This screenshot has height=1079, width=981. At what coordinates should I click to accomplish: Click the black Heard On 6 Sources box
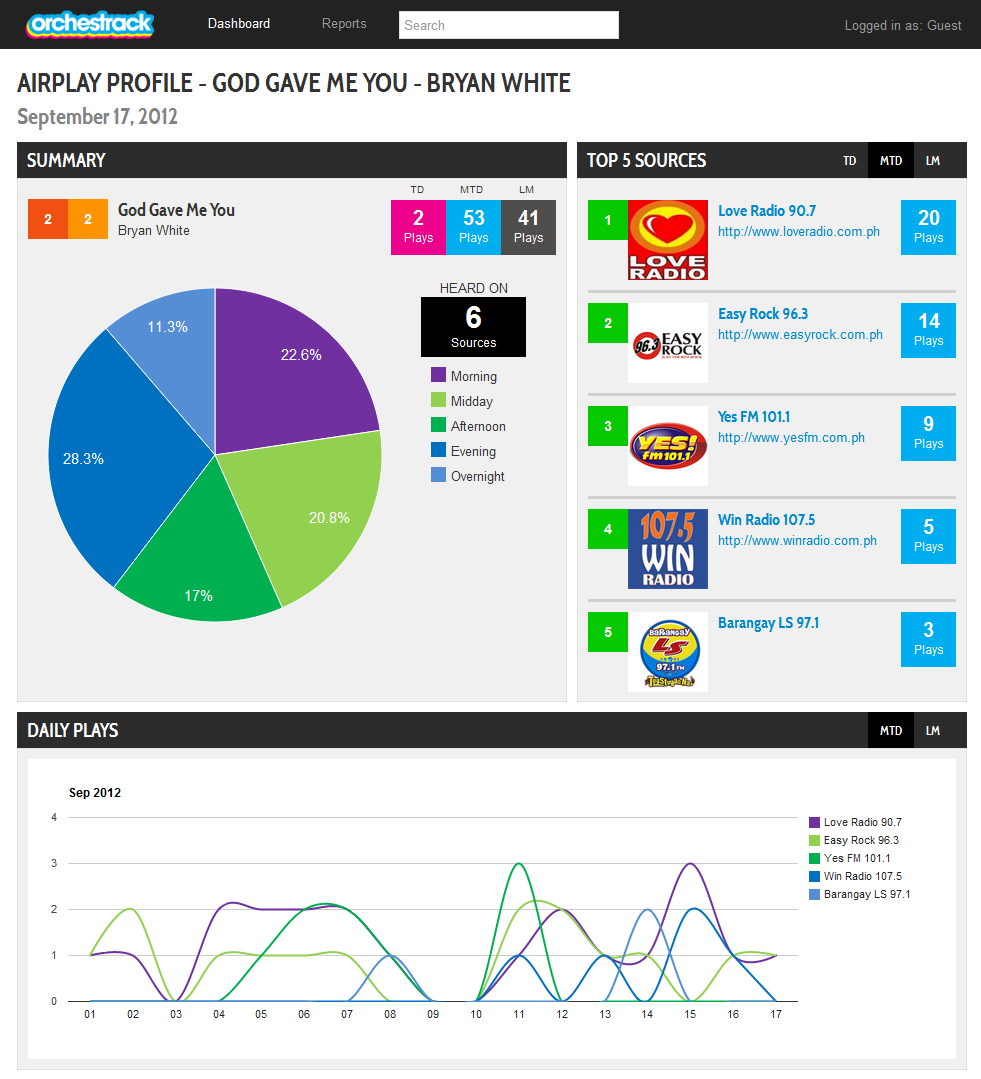tap(473, 327)
